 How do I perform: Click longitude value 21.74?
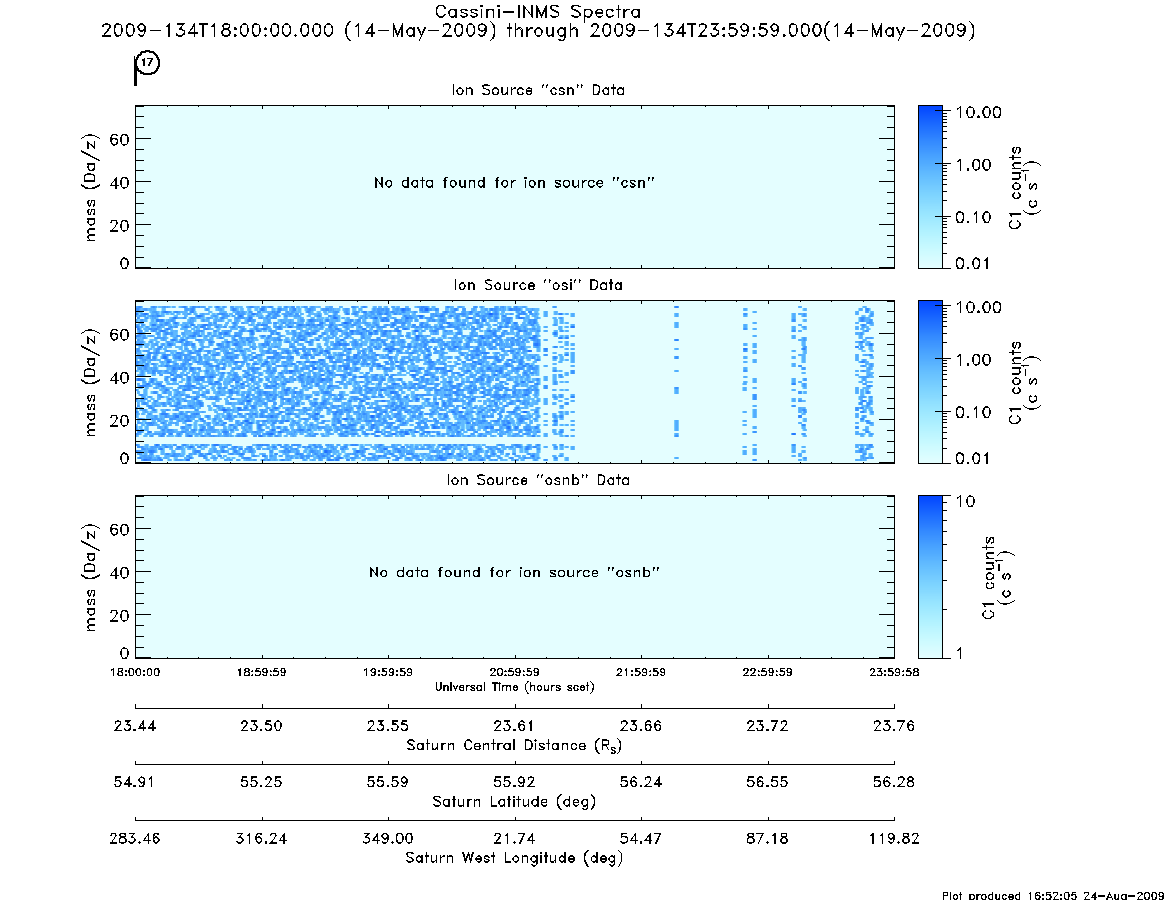pyautogui.click(x=514, y=838)
